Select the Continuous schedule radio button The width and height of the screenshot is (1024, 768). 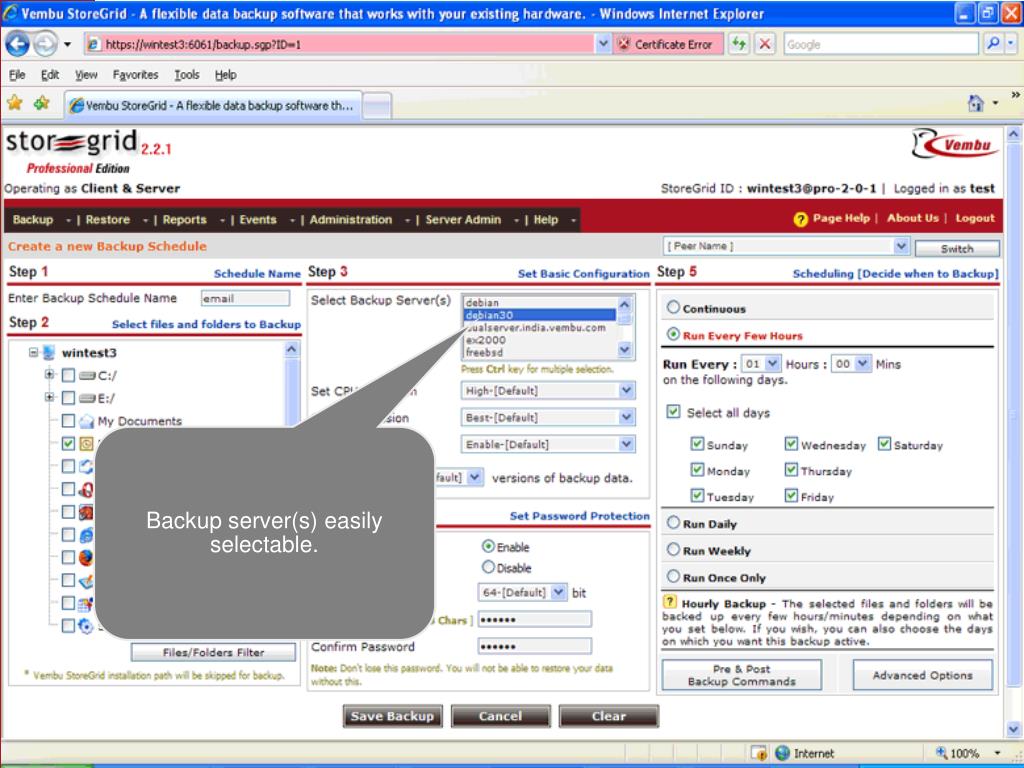click(673, 307)
